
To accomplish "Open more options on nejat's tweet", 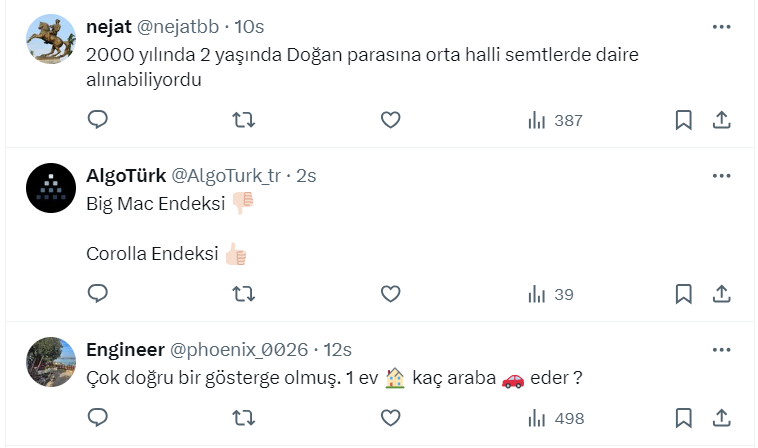I will pyautogui.click(x=721, y=27).
